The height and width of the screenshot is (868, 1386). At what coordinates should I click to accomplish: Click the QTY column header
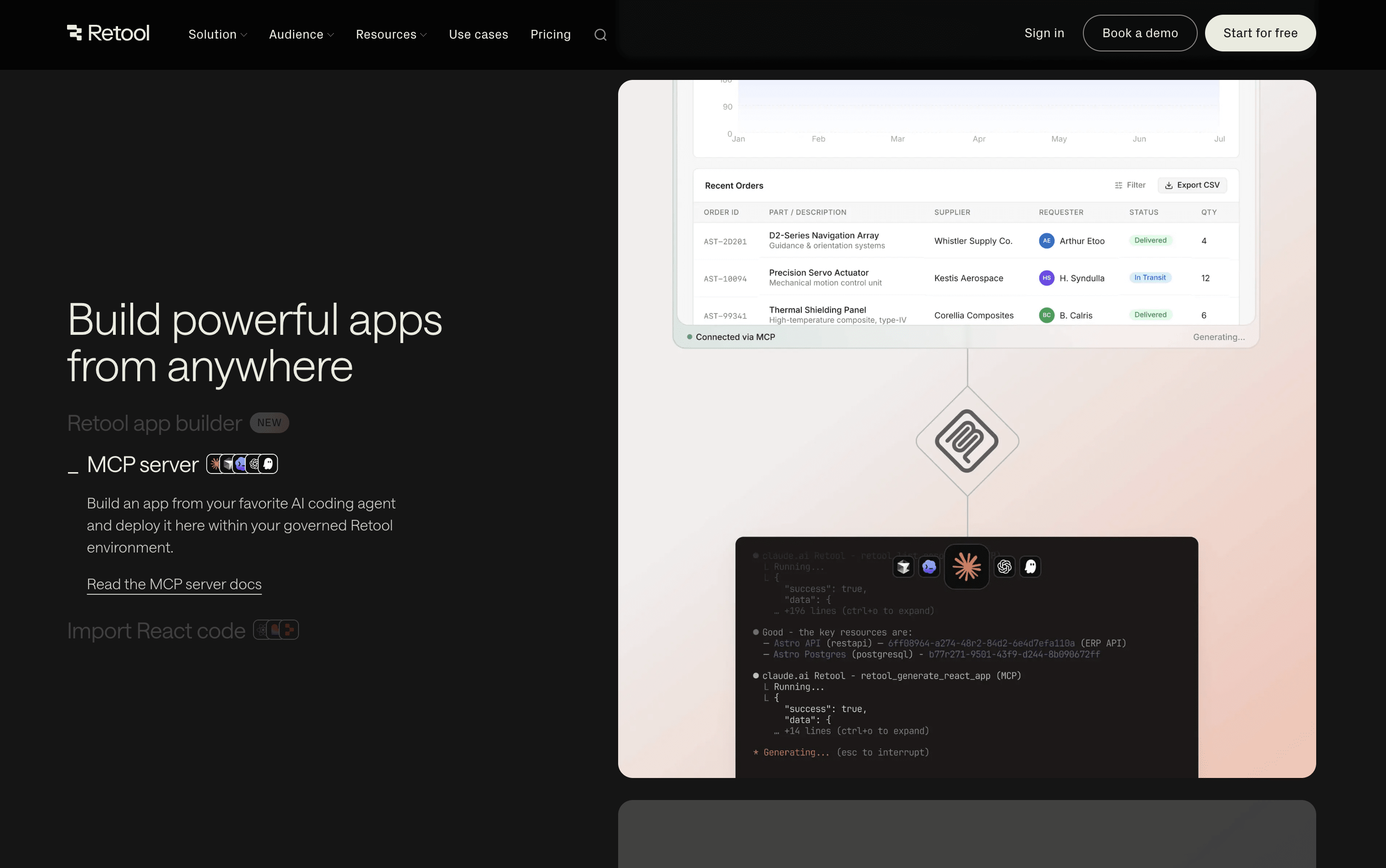[1209, 212]
